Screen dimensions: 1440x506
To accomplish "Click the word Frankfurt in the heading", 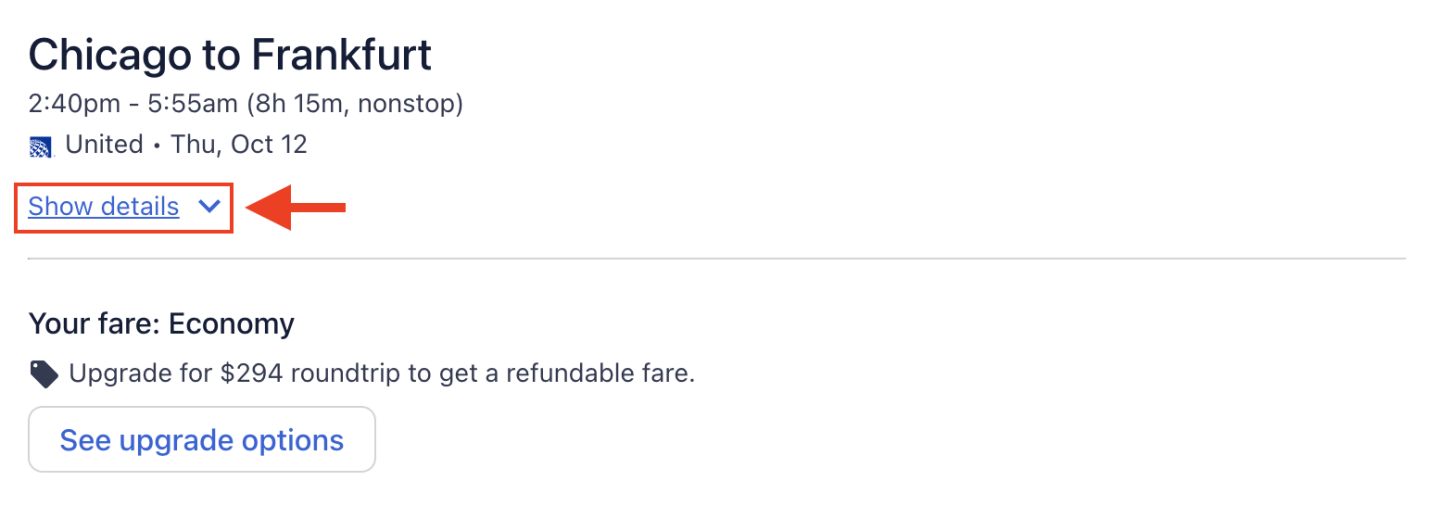I will pyautogui.click(x=341, y=55).
